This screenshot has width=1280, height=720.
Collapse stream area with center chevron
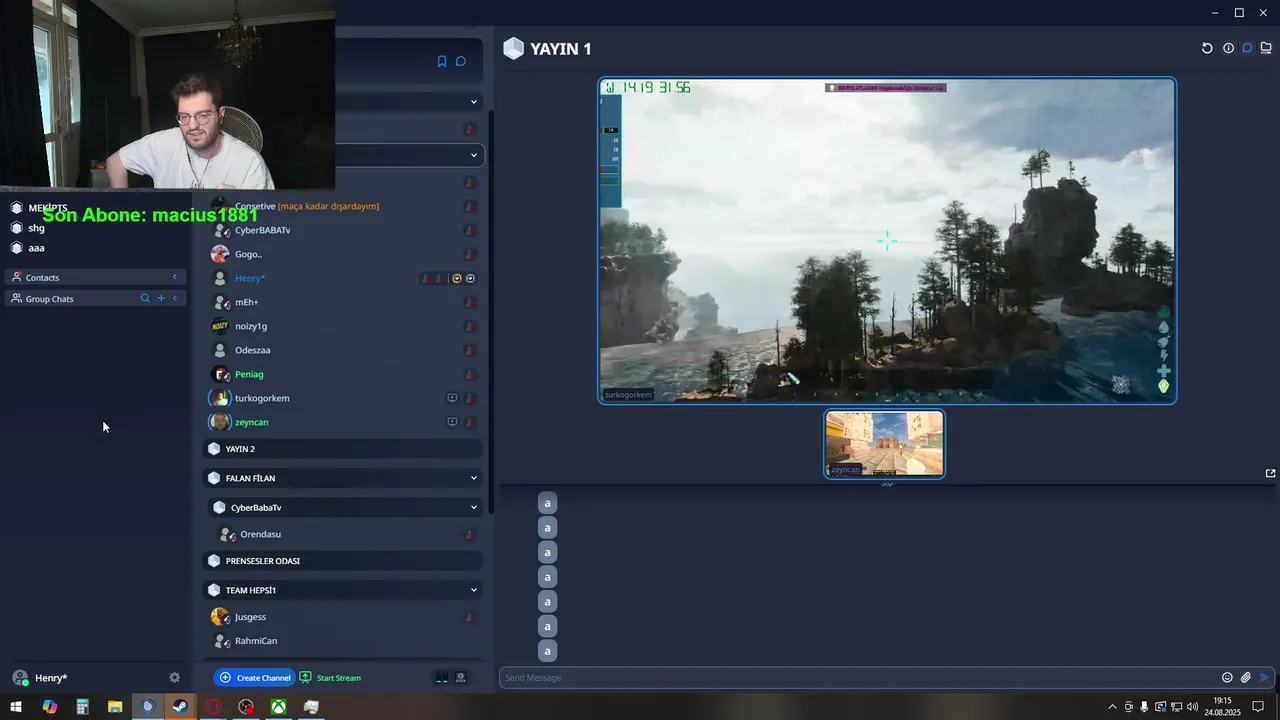pos(887,485)
